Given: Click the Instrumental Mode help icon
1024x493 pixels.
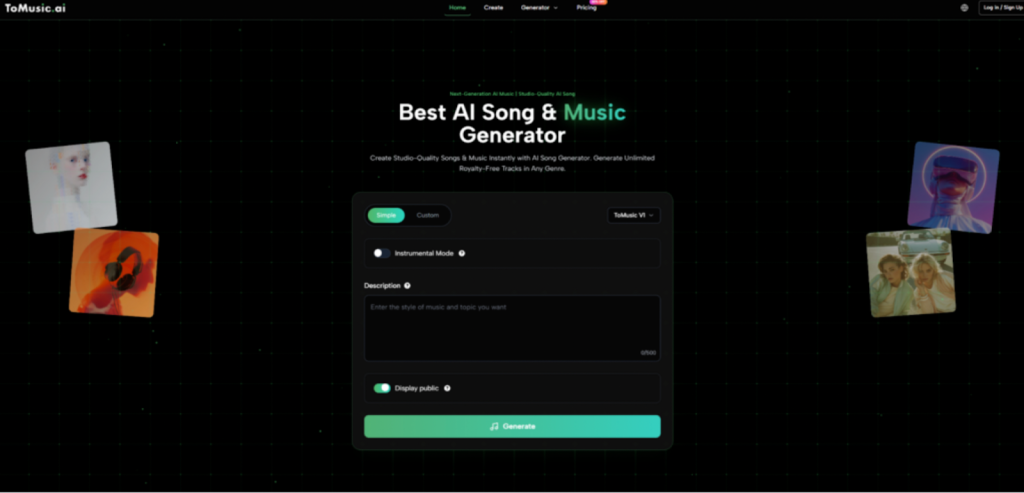Looking at the screenshot, I should [462, 253].
